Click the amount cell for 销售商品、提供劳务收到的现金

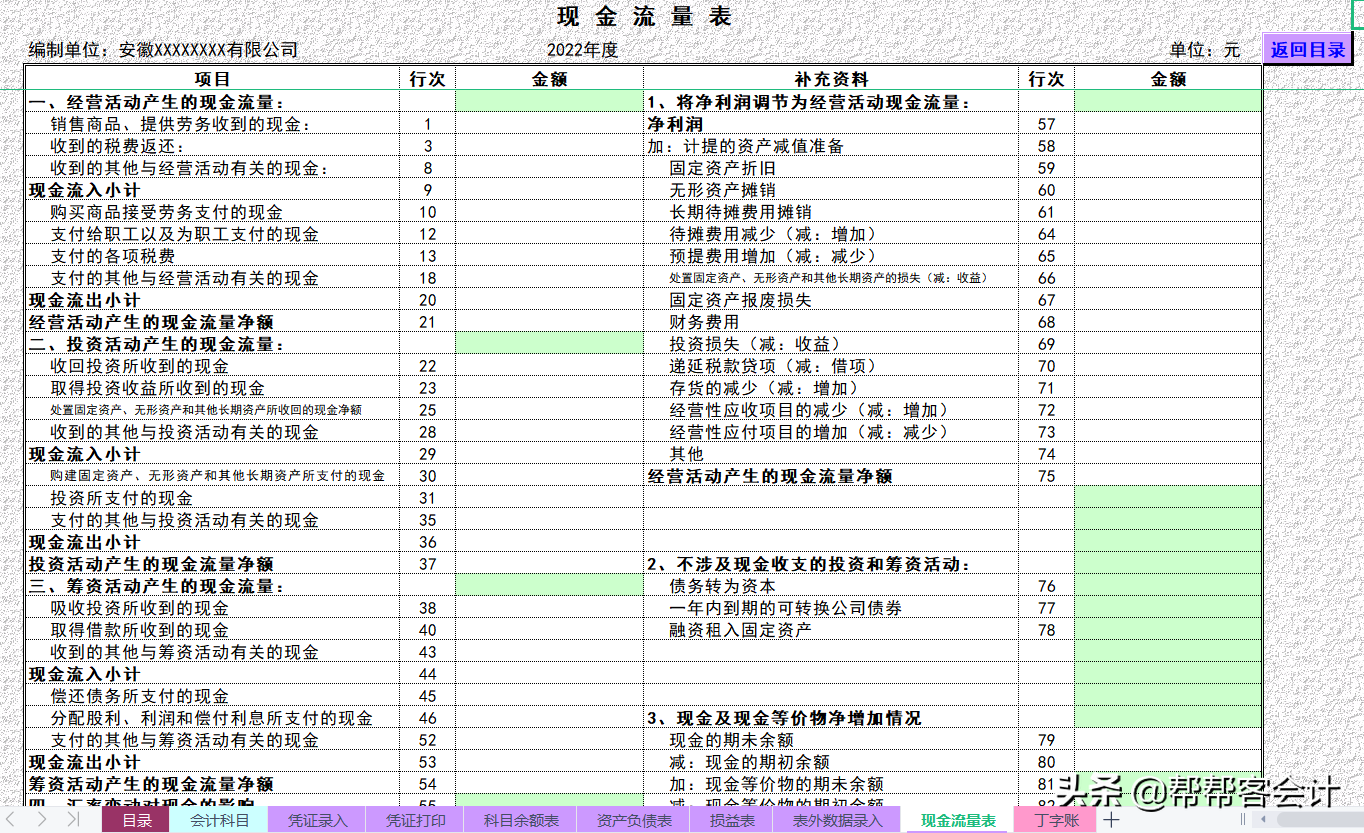pos(550,123)
